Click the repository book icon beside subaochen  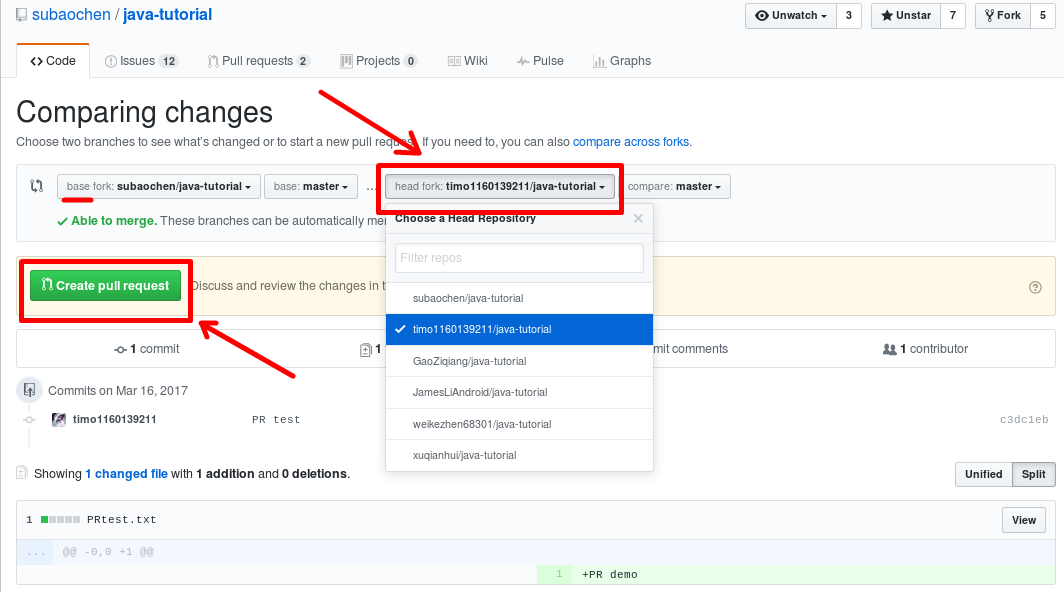coord(22,14)
